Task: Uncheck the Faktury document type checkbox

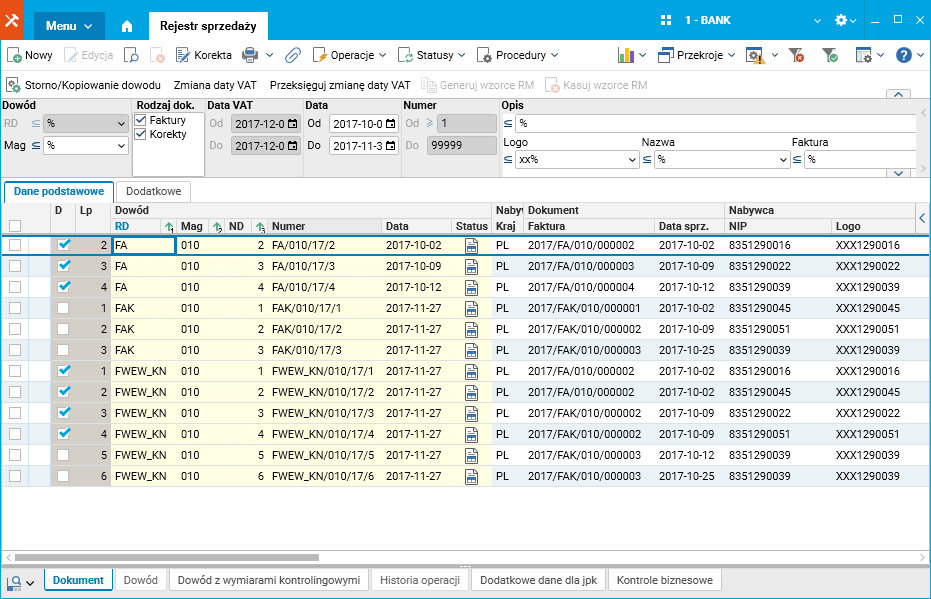Action: click(x=141, y=120)
